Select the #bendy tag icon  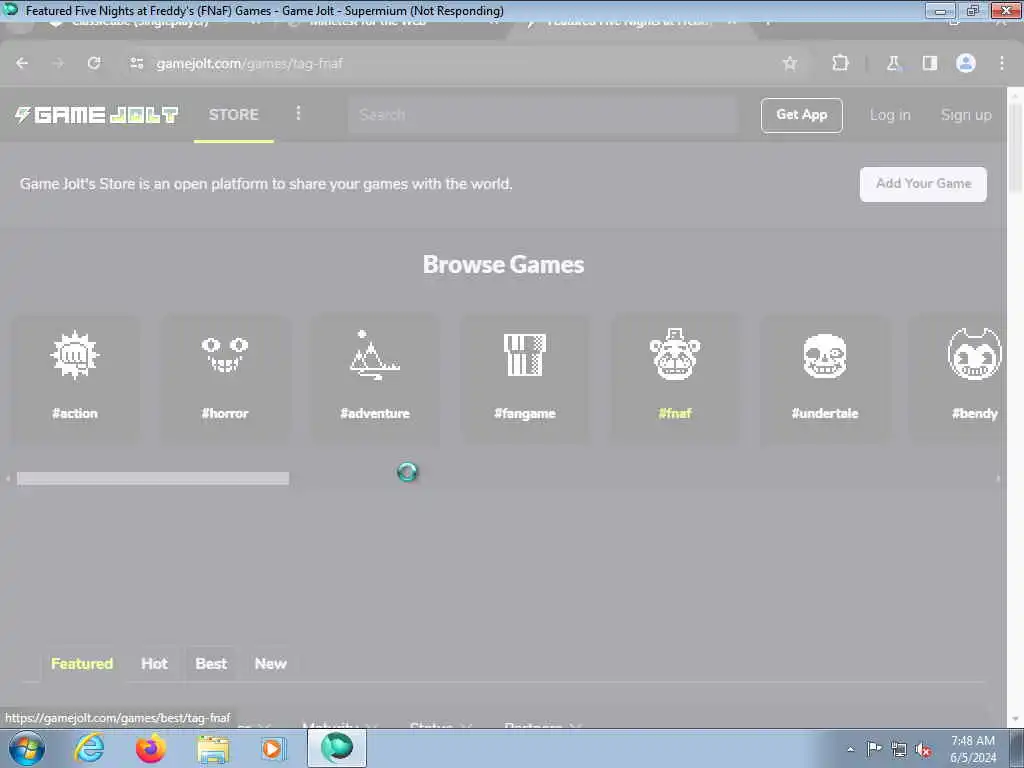[974, 355]
